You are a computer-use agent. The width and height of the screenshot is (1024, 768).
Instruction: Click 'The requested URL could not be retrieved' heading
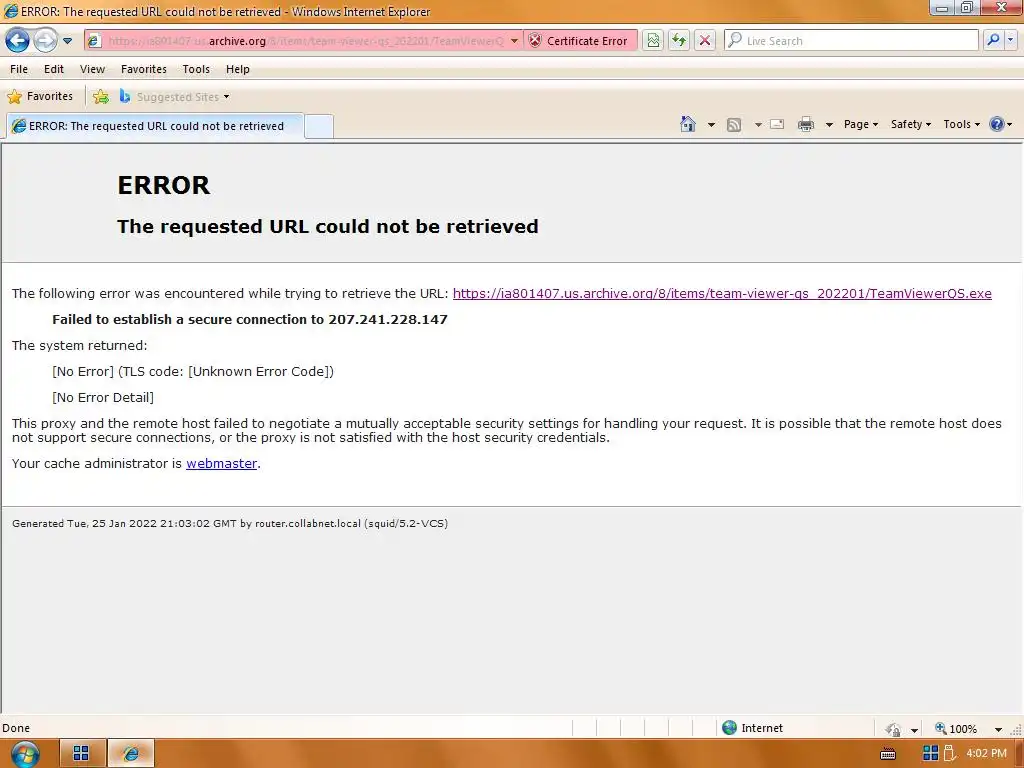328,227
